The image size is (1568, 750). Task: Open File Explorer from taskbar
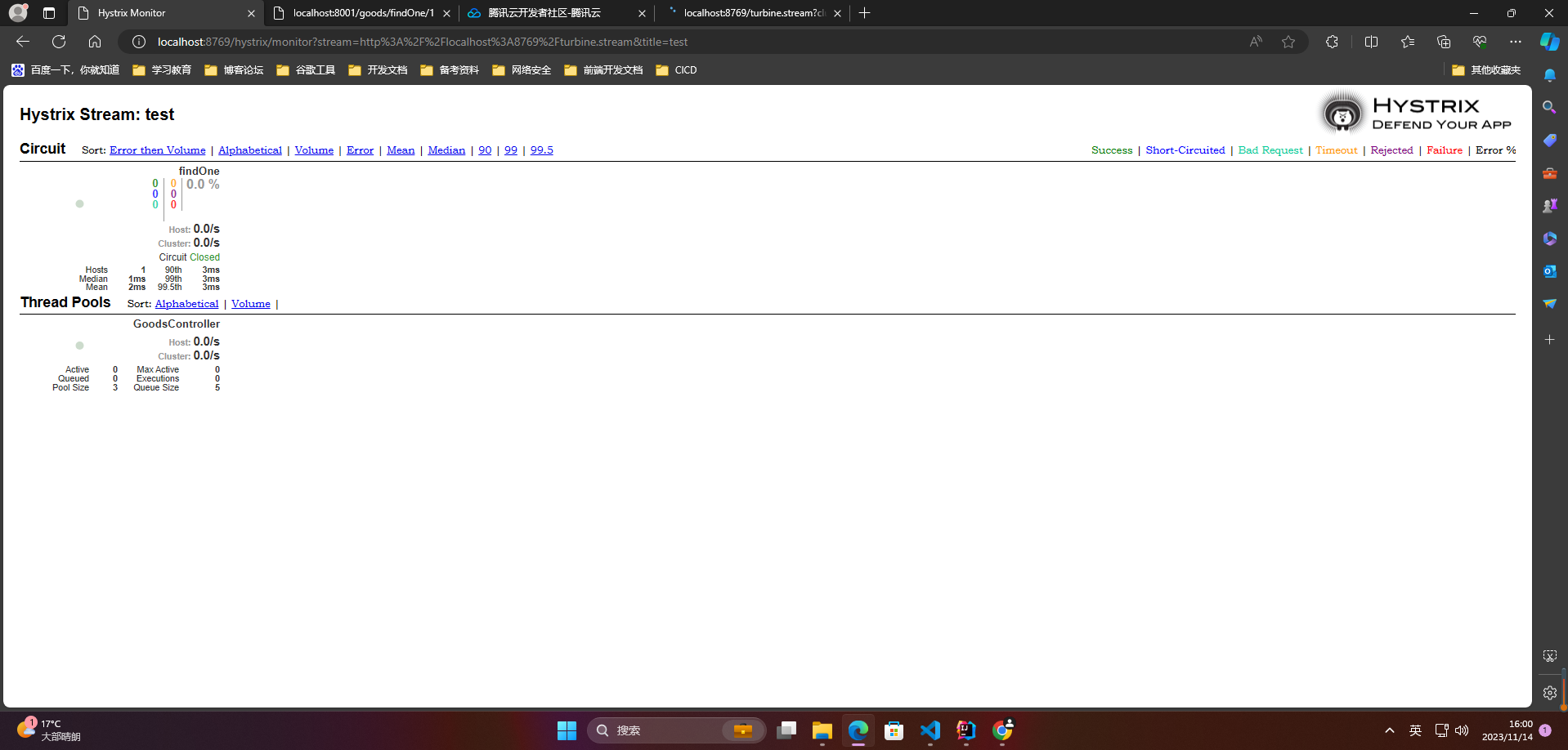click(x=822, y=730)
